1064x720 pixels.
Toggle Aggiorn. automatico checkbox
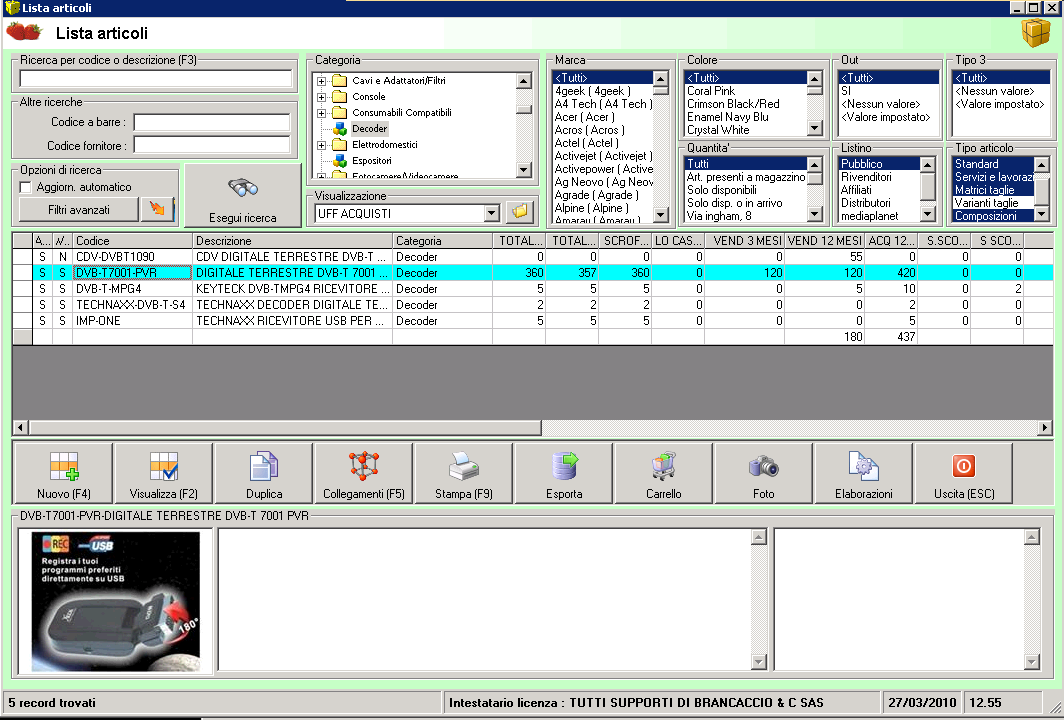27,187
